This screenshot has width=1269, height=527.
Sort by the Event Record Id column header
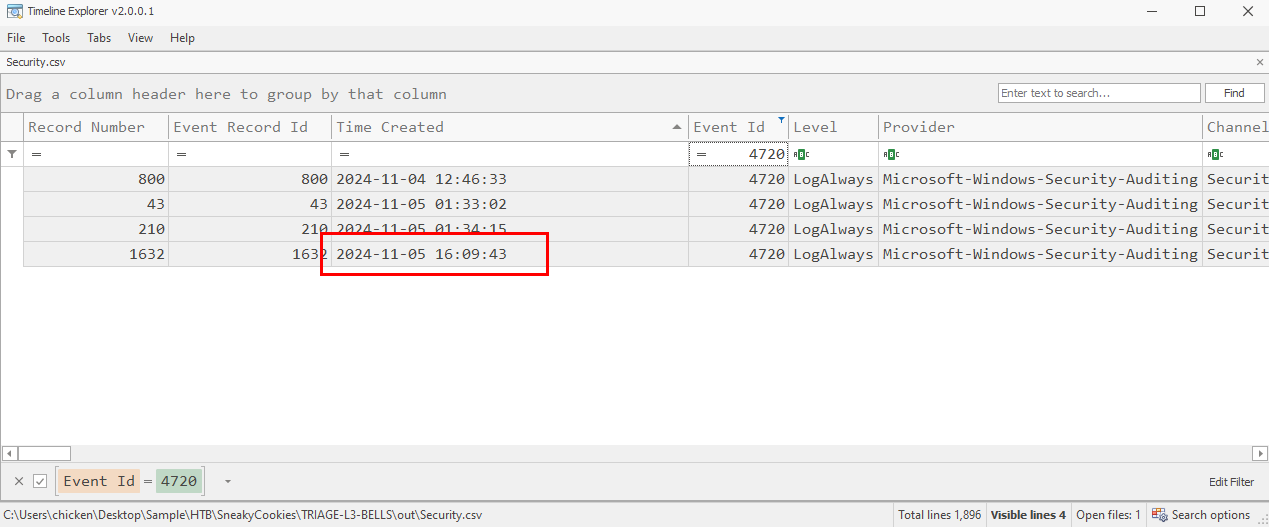coord(250,127)
